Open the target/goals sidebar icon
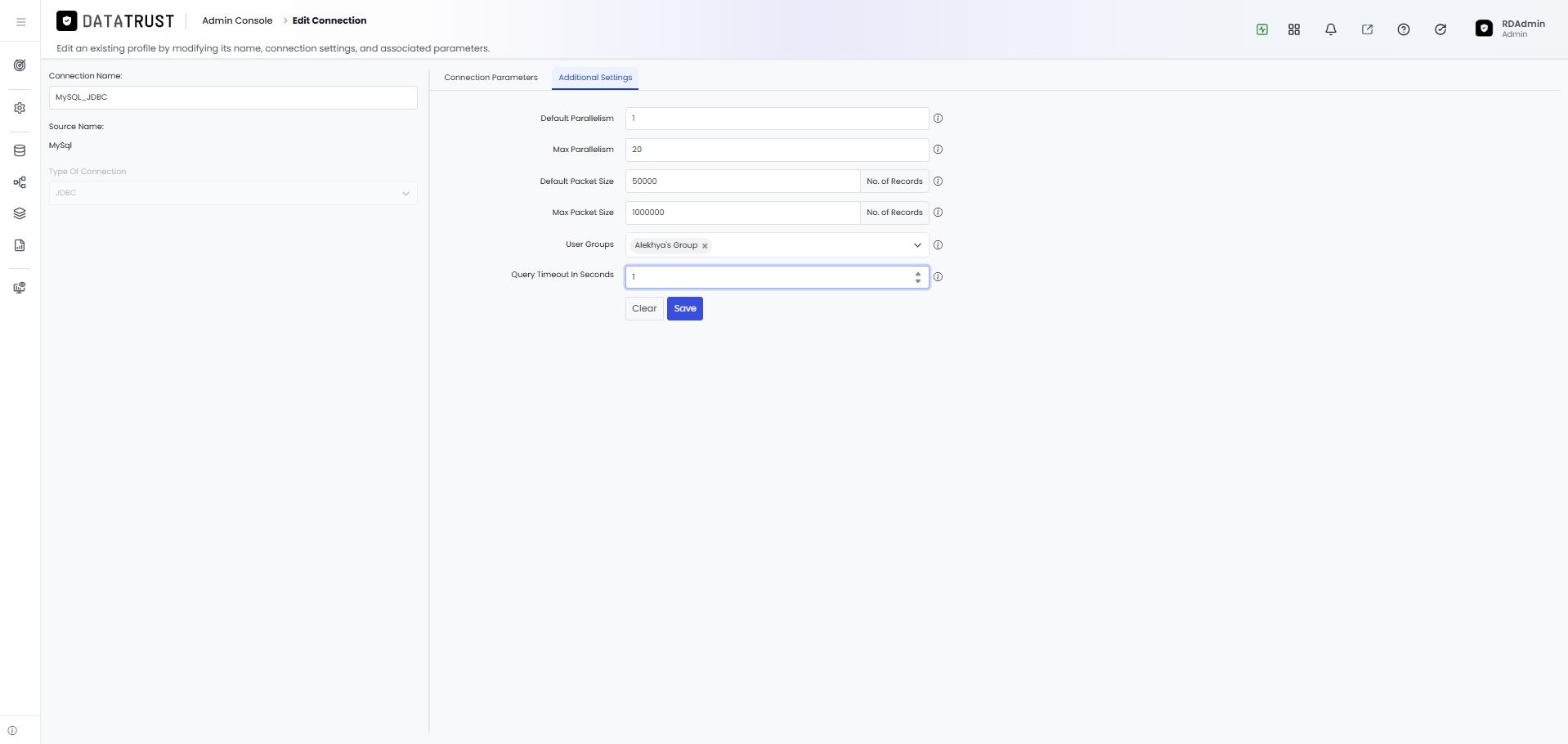The width and height of the screenshot is (1568, 744). 20,65
